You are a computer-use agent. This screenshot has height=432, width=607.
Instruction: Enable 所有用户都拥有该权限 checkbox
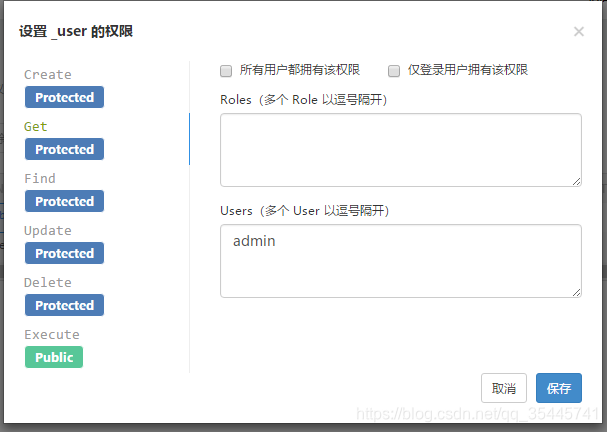point(226,71)
